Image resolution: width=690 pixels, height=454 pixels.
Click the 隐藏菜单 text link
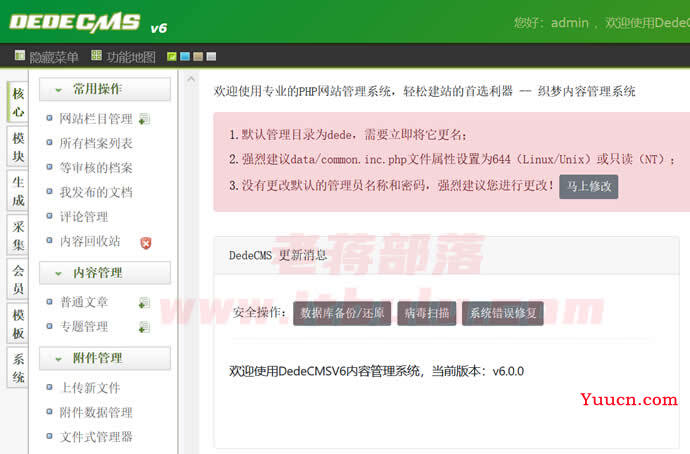(54, 57)
